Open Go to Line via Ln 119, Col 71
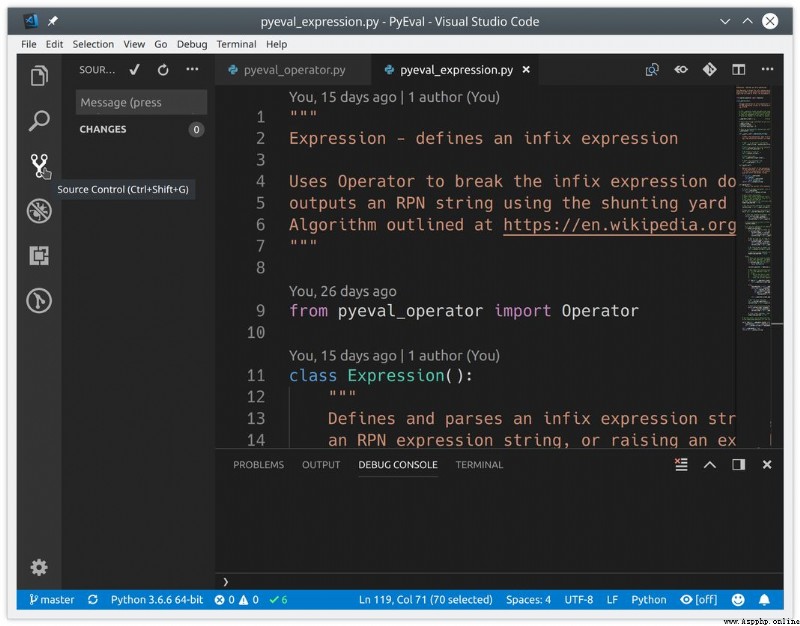The height and width of the screenshot is (626, 800). pyautogui.click(x=426, y=600)
